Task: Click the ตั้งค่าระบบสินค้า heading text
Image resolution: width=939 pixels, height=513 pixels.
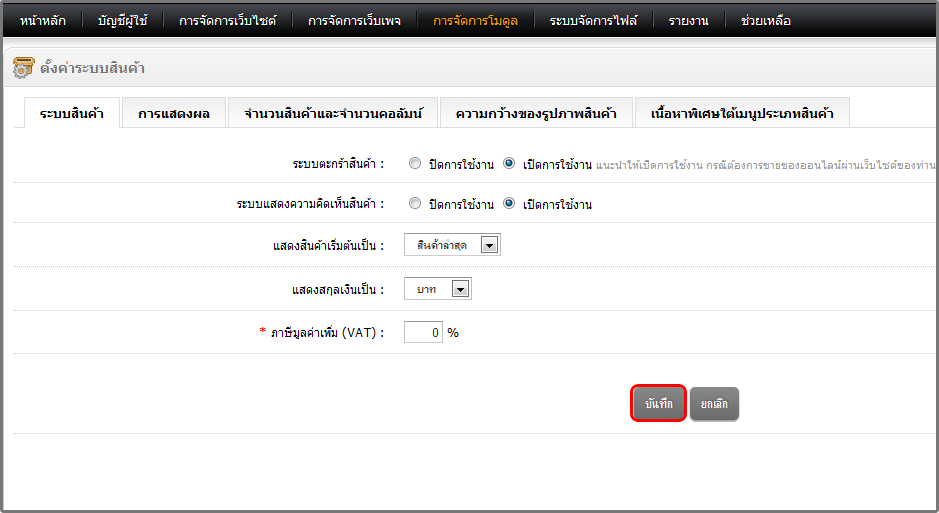Action: click(x=92, y=68)
